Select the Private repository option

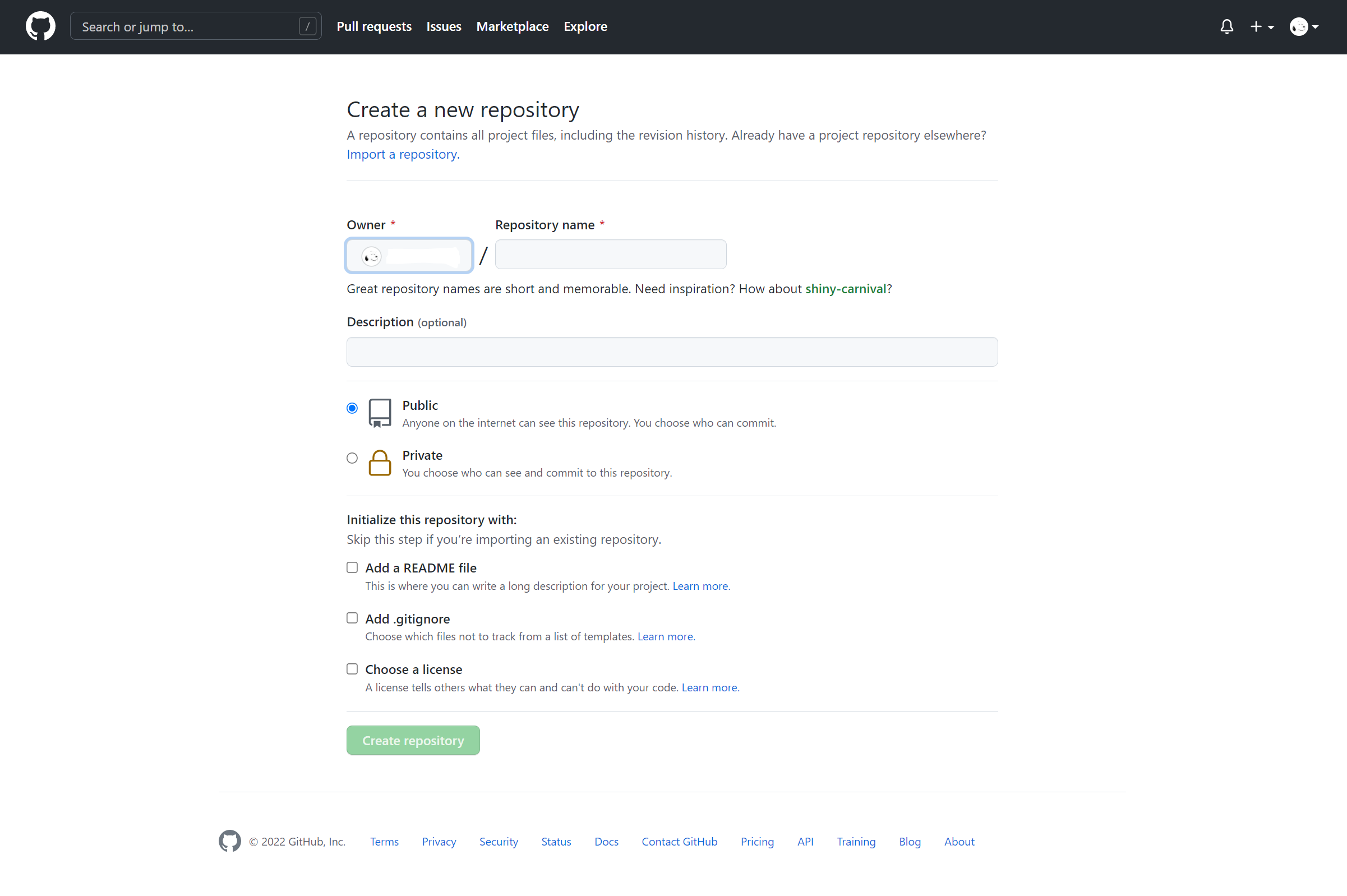[x=352, y=458]
